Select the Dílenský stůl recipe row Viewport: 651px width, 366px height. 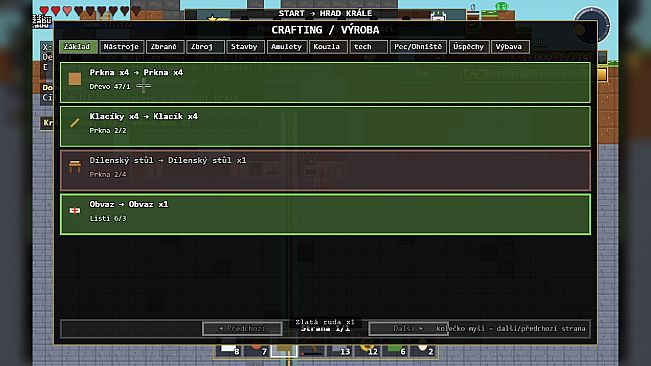click(x=325, y=171)
